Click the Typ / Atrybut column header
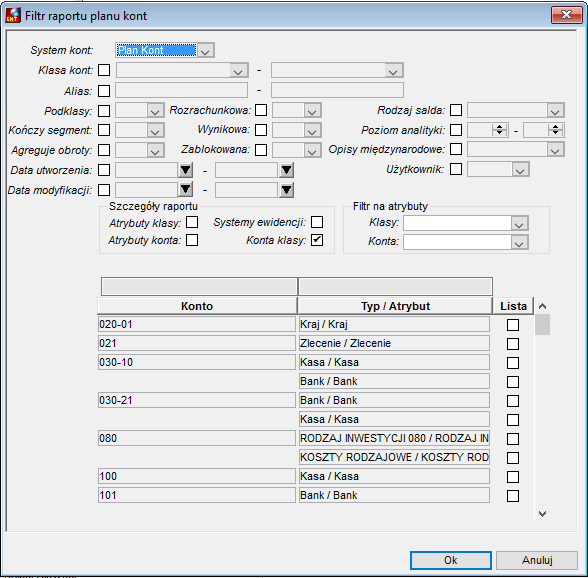Viewport: 588px width, 578px height. tap(395, 306)
